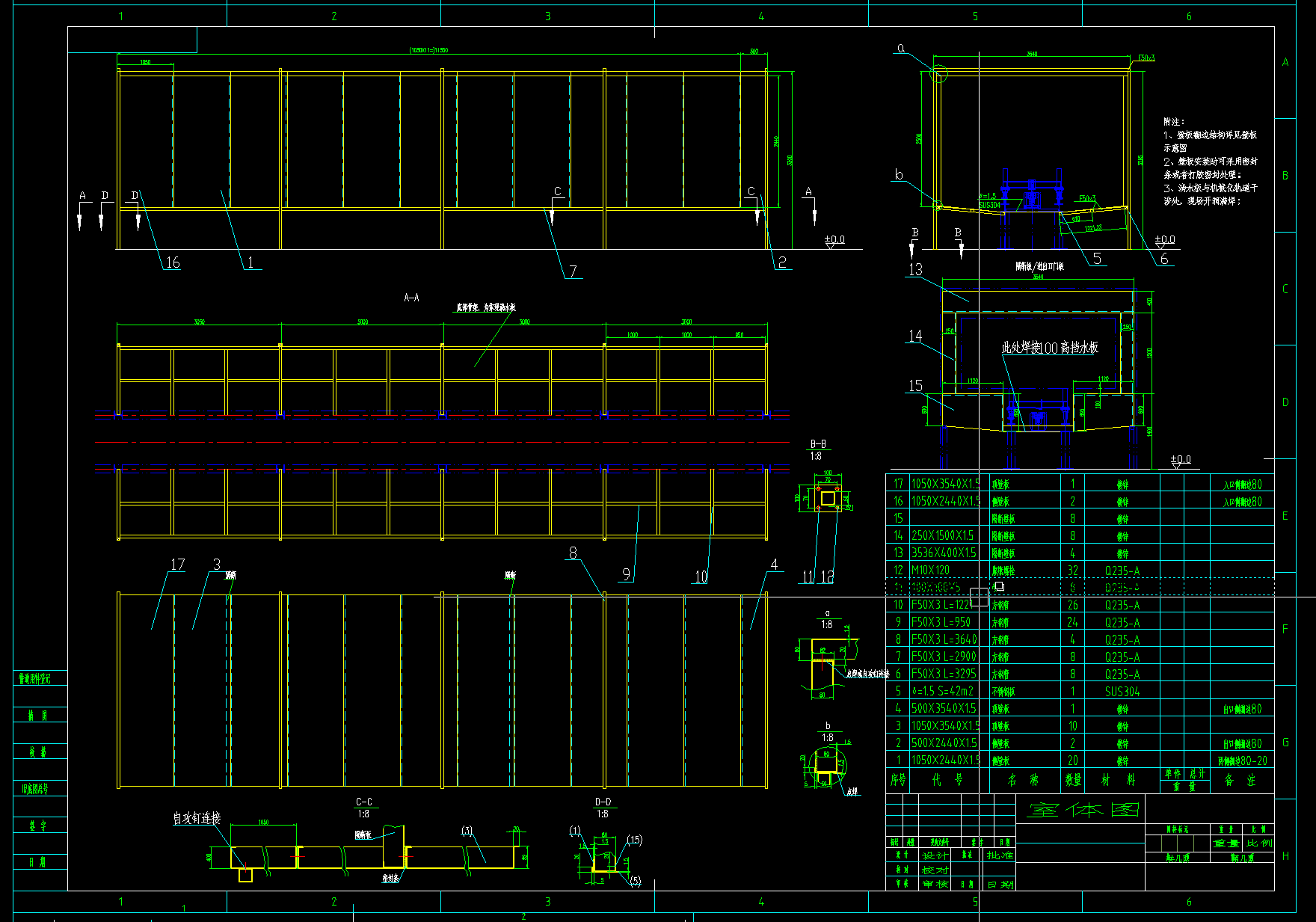Click zone letter "E" on the right border
Image resolution: width=1316 pixels, height=922 pixels.
pos(1285,516)
